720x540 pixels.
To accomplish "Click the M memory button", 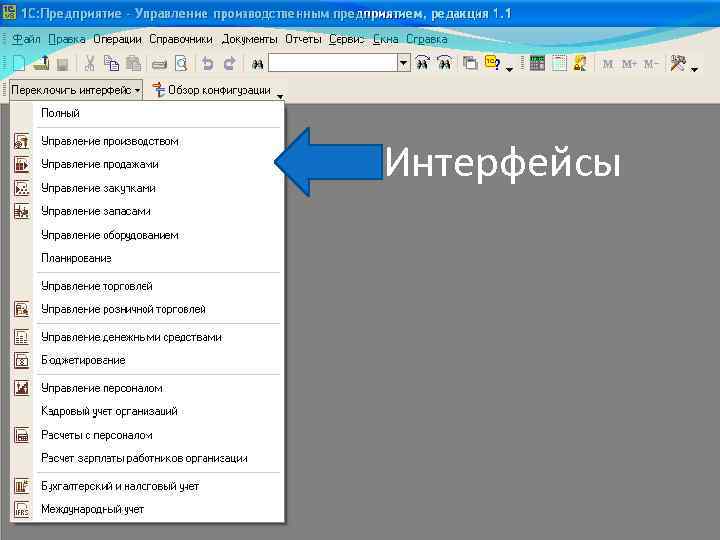I will click(x=608, y=64).
